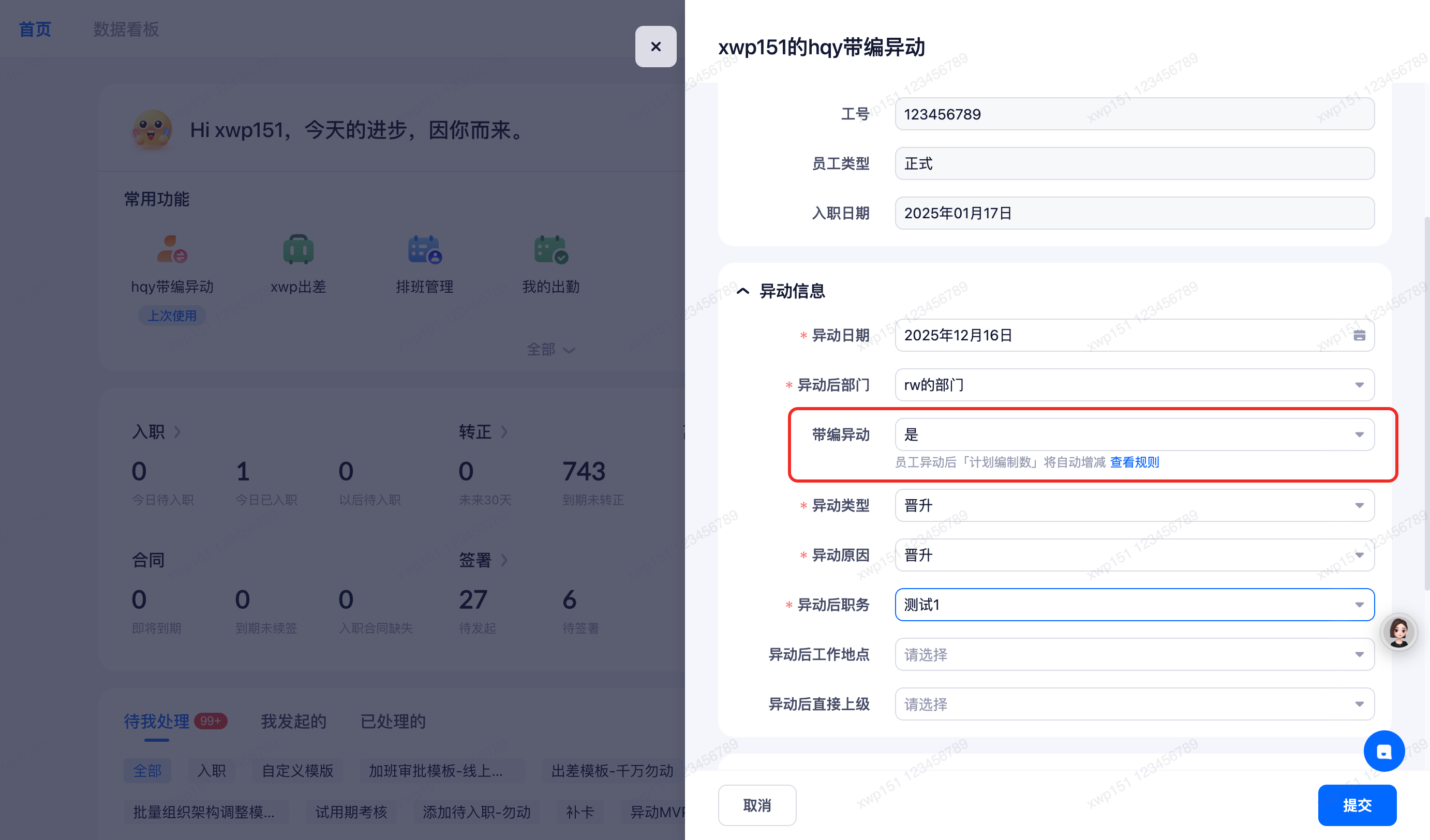1430x840 pixels.
Task: Open the xwp出差 briefcase icon
Action: pos(298,249)
